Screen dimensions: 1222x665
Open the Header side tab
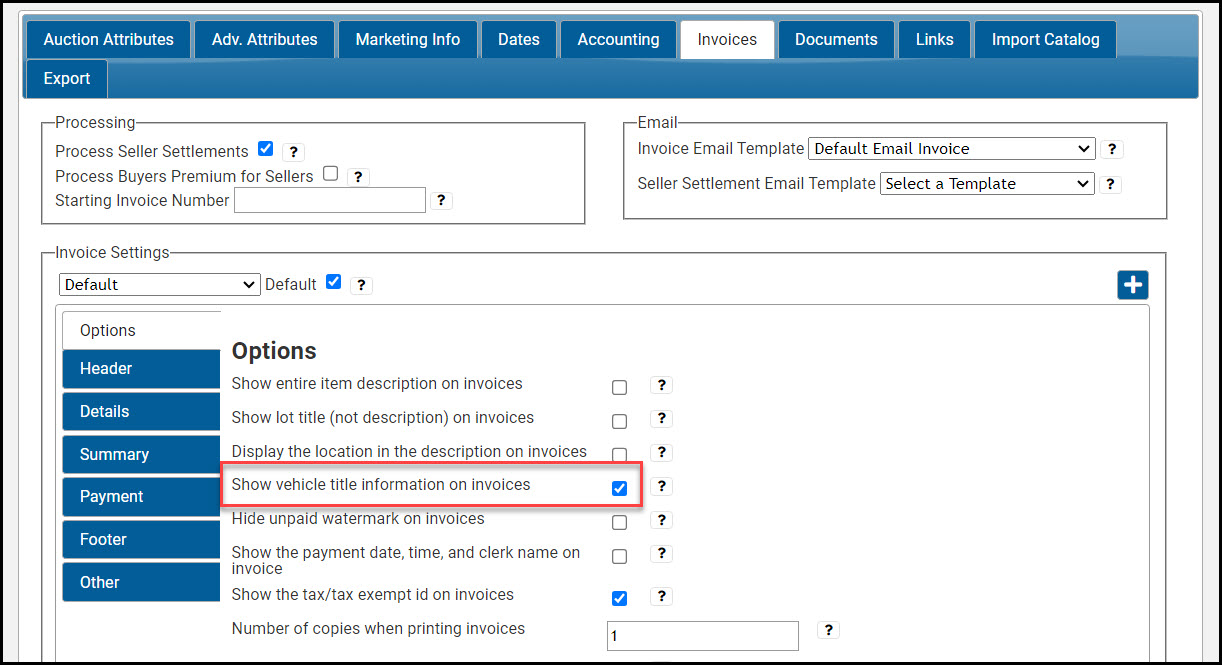coord(141,369)
